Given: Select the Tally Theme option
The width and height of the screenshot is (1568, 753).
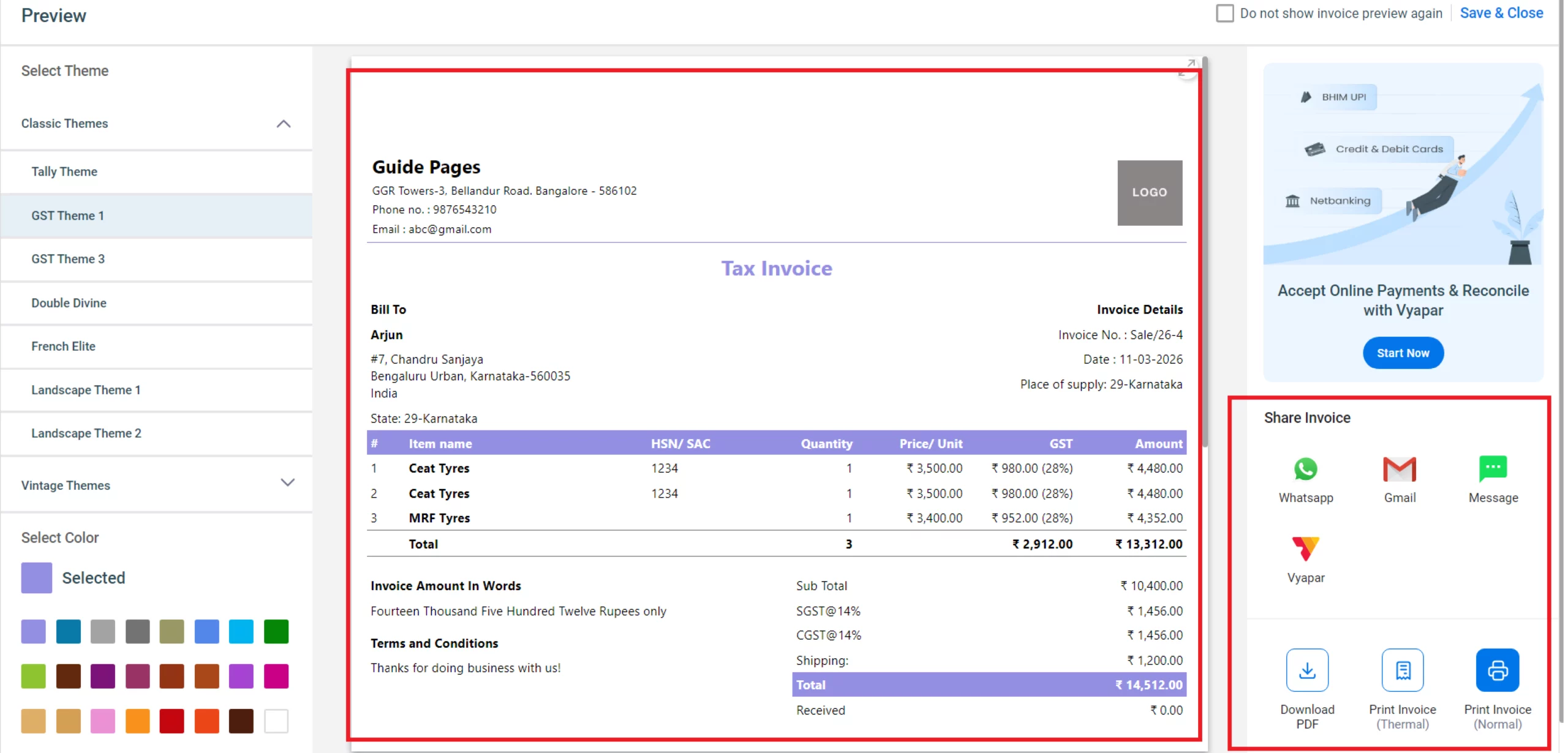Looking at the screenshot, I should coord(65,171).
